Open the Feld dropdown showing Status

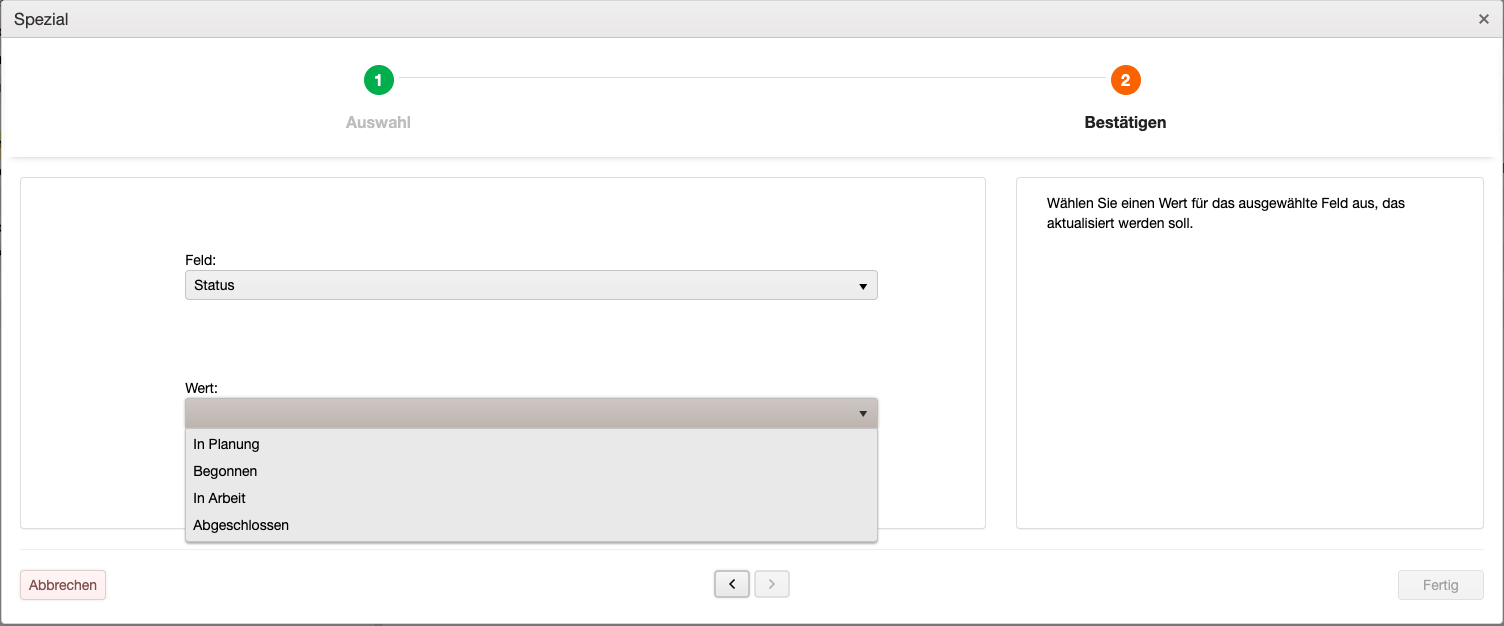531,285
